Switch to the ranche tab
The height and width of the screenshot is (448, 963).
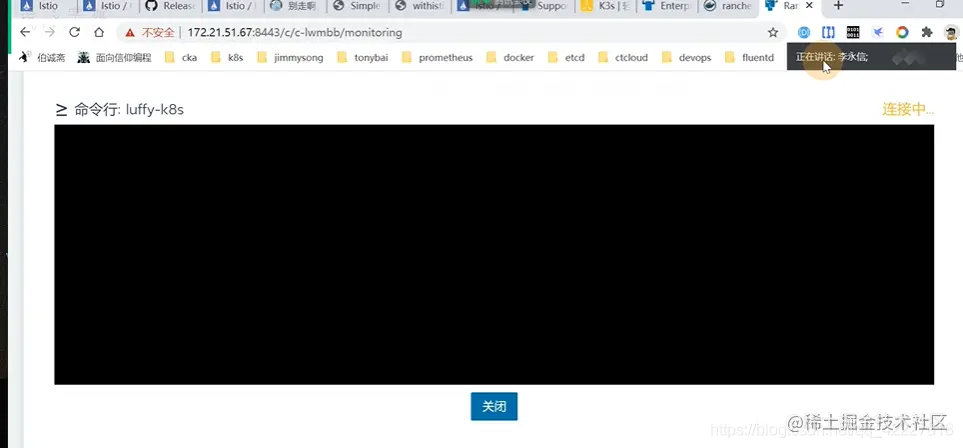[x=730, y=6]
